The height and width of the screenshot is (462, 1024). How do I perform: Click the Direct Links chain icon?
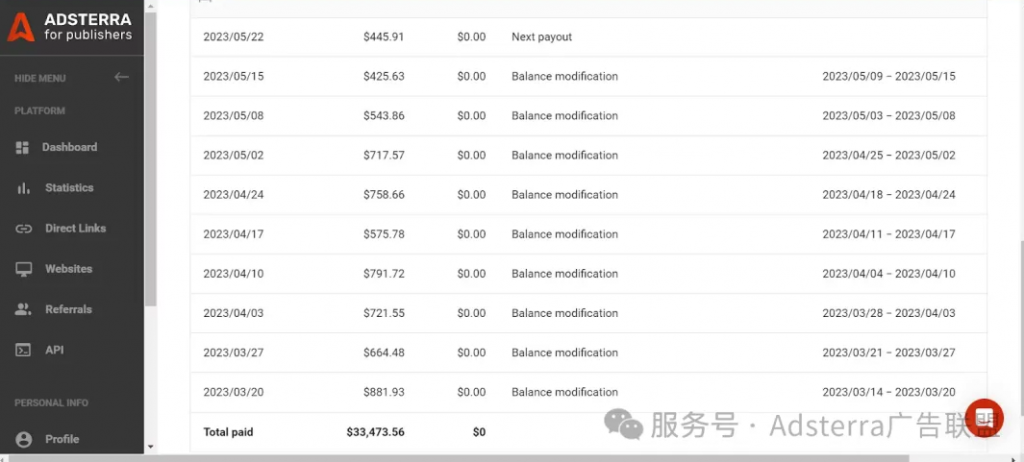24,229
